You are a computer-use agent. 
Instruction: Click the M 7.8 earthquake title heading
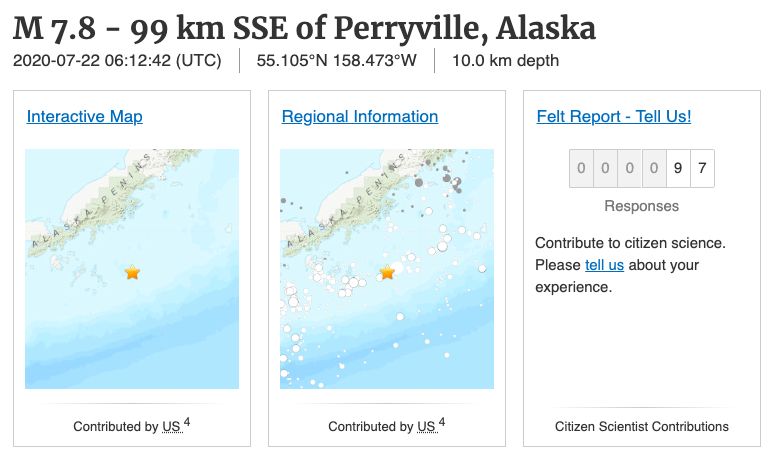(x=304, y=28)
